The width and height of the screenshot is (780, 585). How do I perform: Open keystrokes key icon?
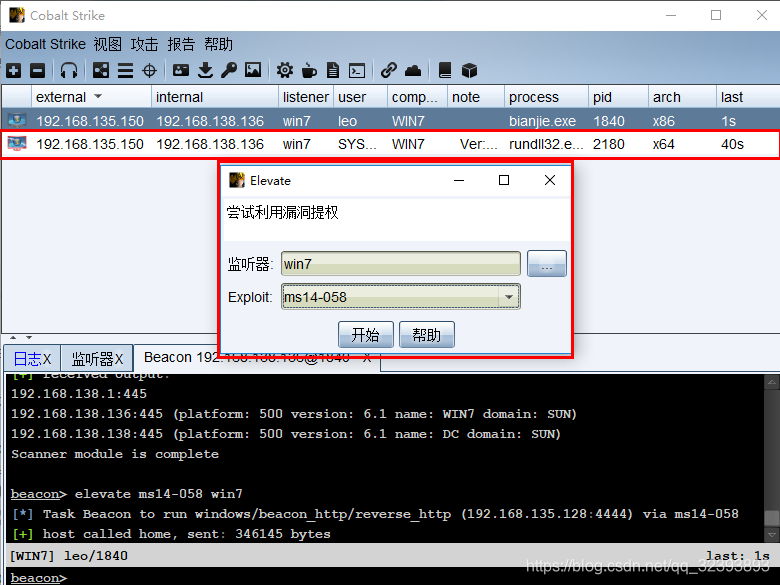point(229,71)
